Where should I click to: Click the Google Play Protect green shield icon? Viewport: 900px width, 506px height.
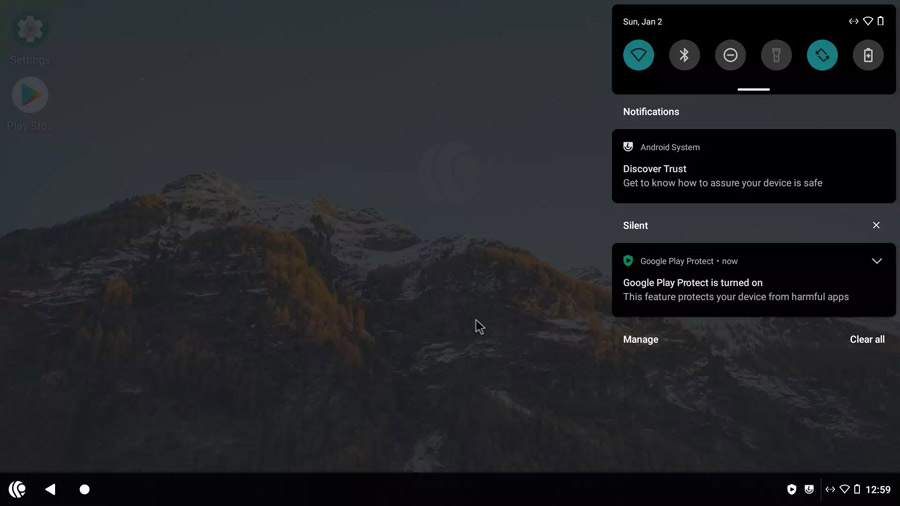(x=628, y=261)
